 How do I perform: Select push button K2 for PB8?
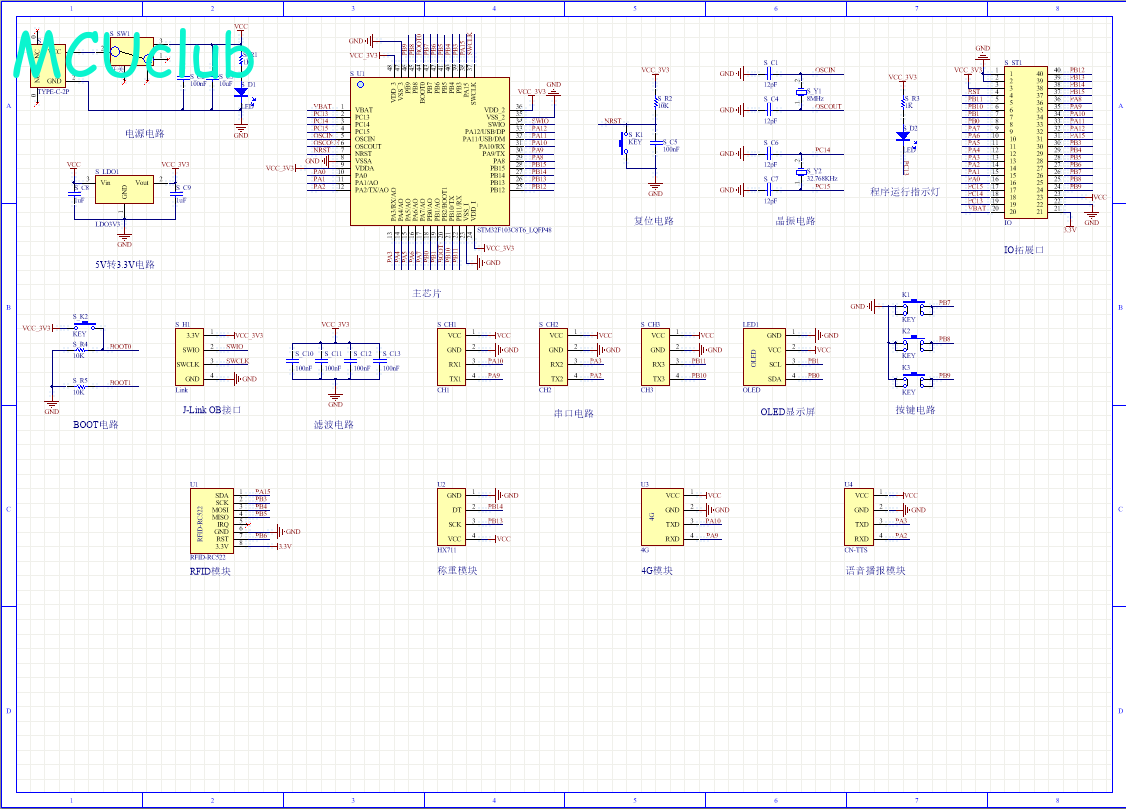click(x=913, y=343)
